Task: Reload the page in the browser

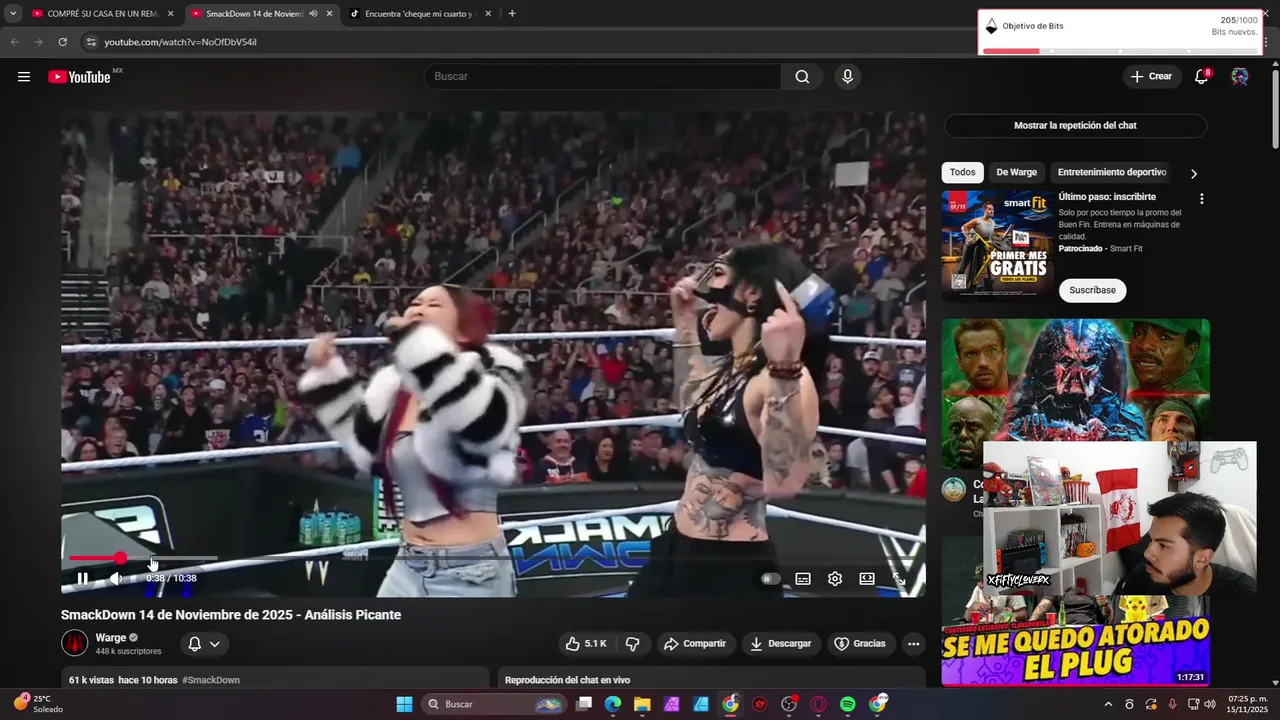Action: [x=62, y=42]
